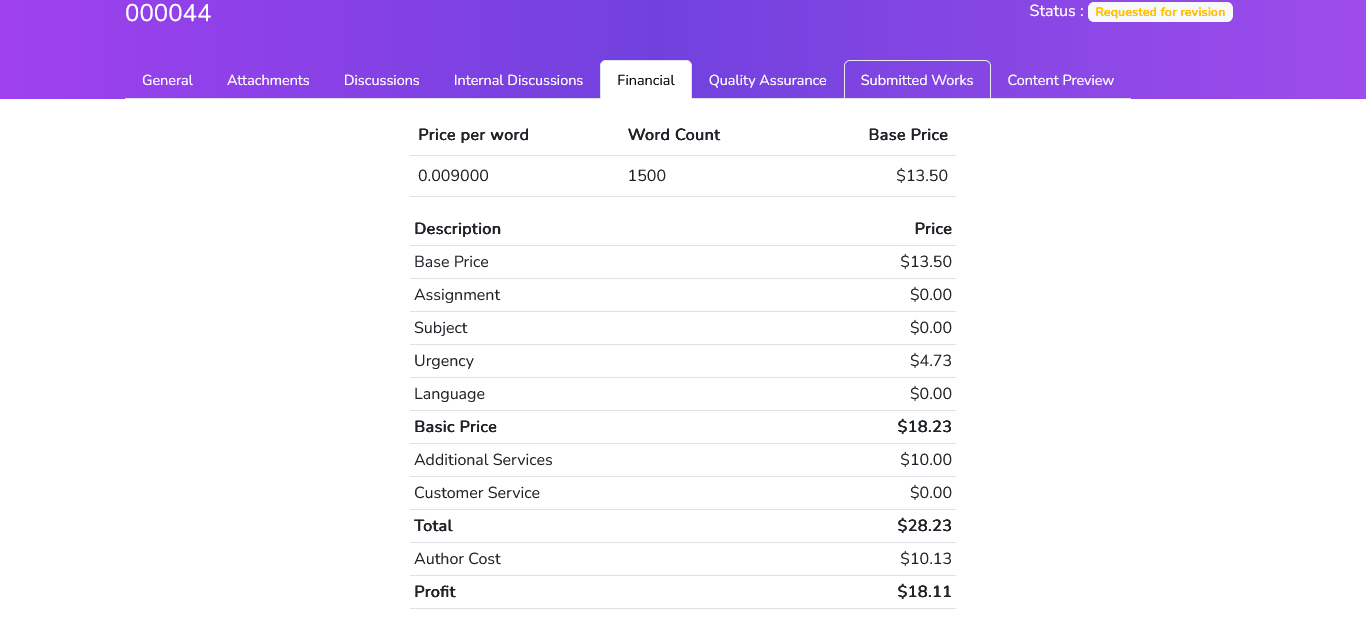Click order number 000044 heading
Viewport: 1366px width, 643px height.
coord(168,14)
